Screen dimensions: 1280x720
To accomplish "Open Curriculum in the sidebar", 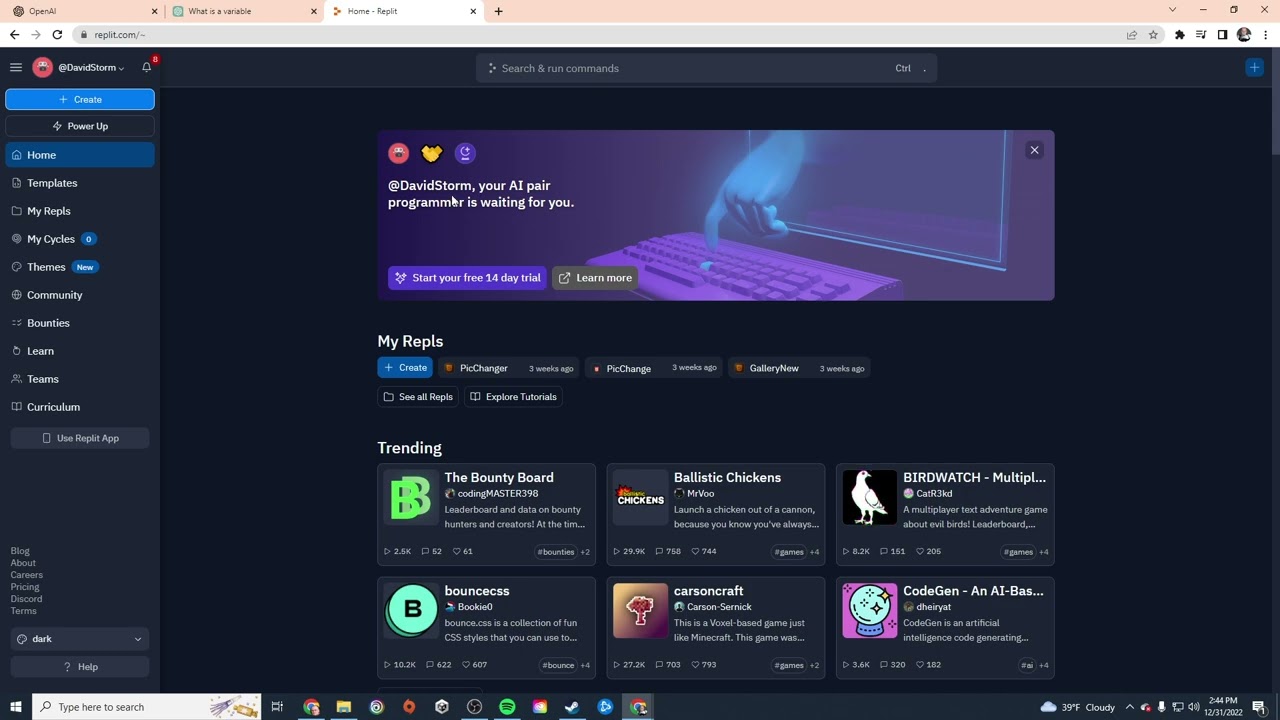I will tap(80, 407).
